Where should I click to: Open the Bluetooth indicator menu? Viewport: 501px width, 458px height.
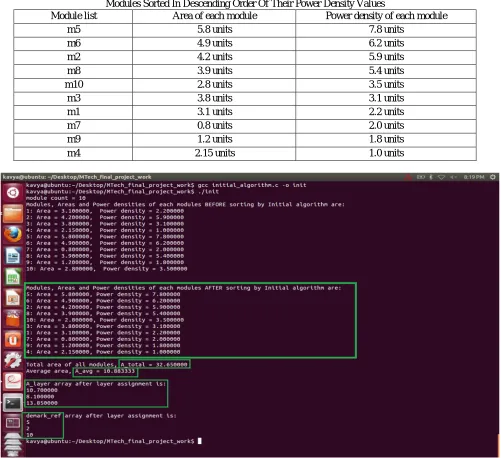431,177
